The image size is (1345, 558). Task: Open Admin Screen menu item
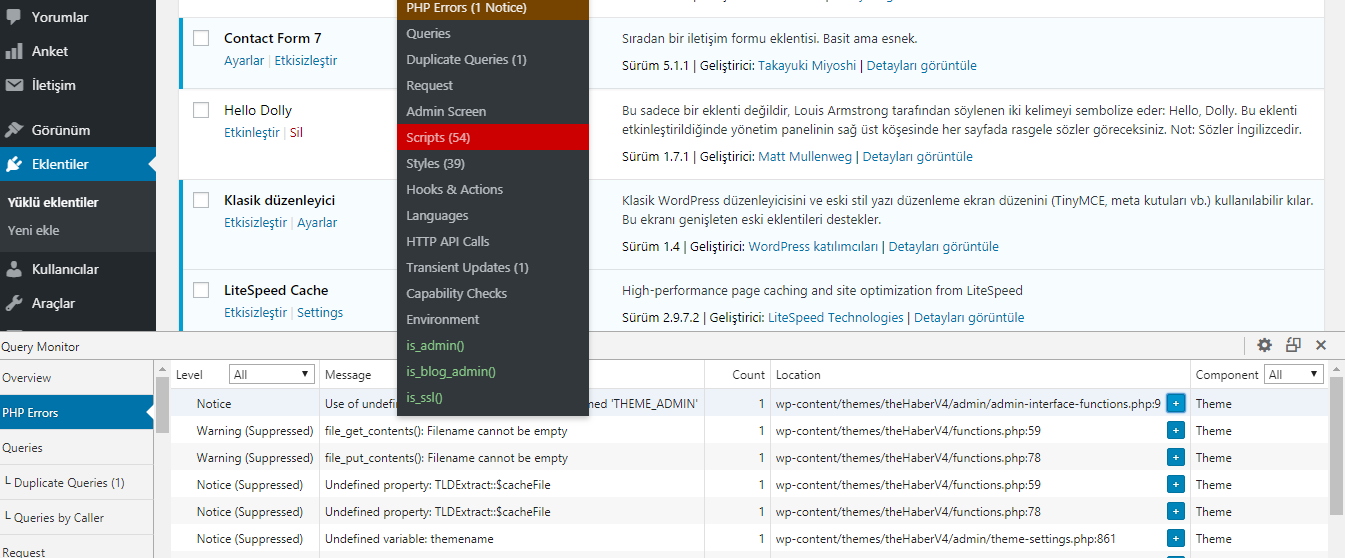[493, 111]
